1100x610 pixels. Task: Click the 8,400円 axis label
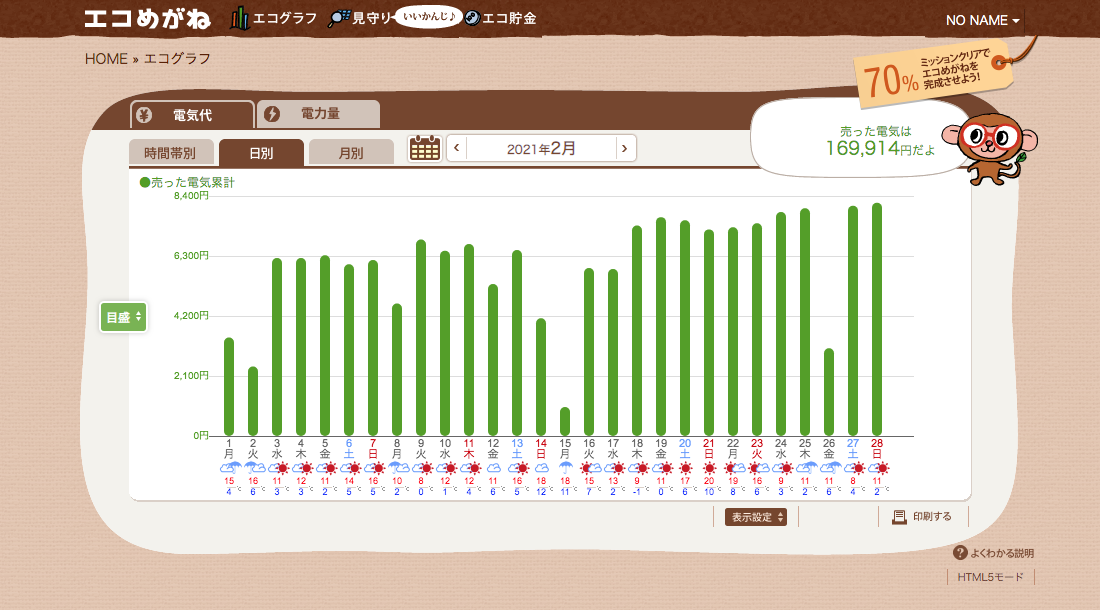pyautogui.click(x=192, y=196)
